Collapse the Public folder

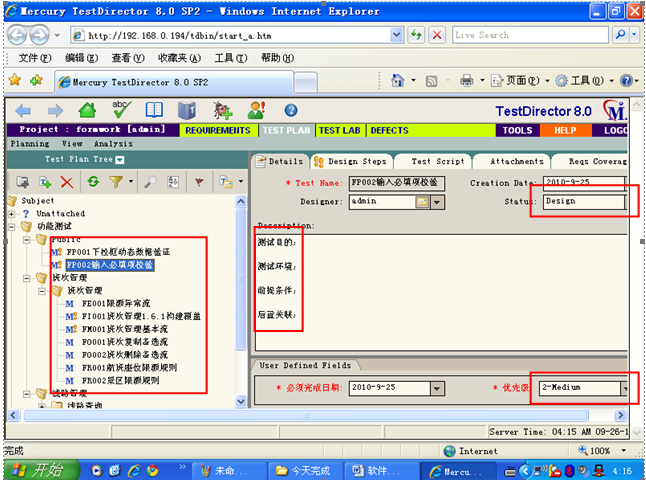tap(27, 239)
